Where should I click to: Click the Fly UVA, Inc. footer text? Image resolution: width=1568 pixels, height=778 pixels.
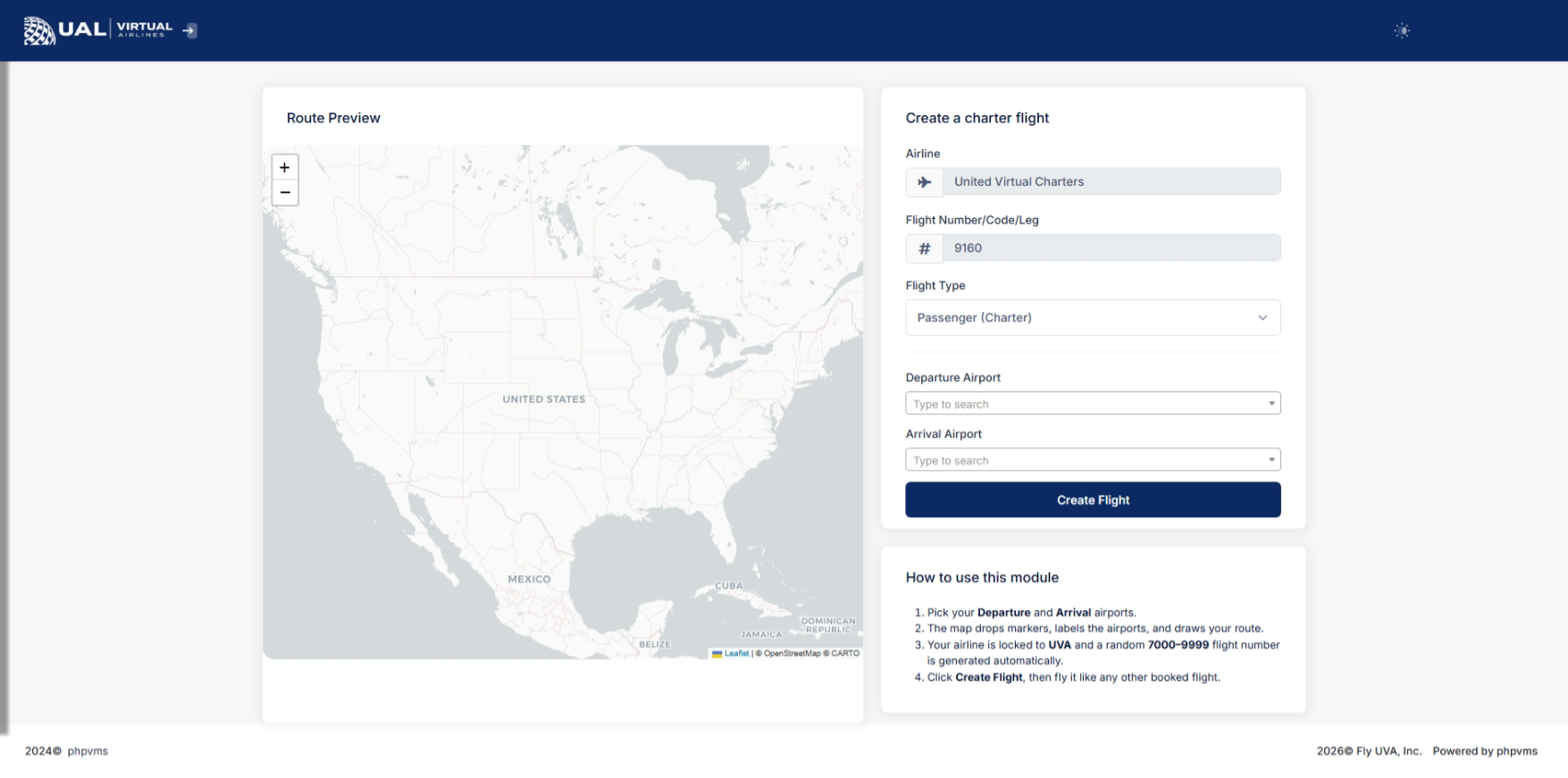coord(1388,751)
